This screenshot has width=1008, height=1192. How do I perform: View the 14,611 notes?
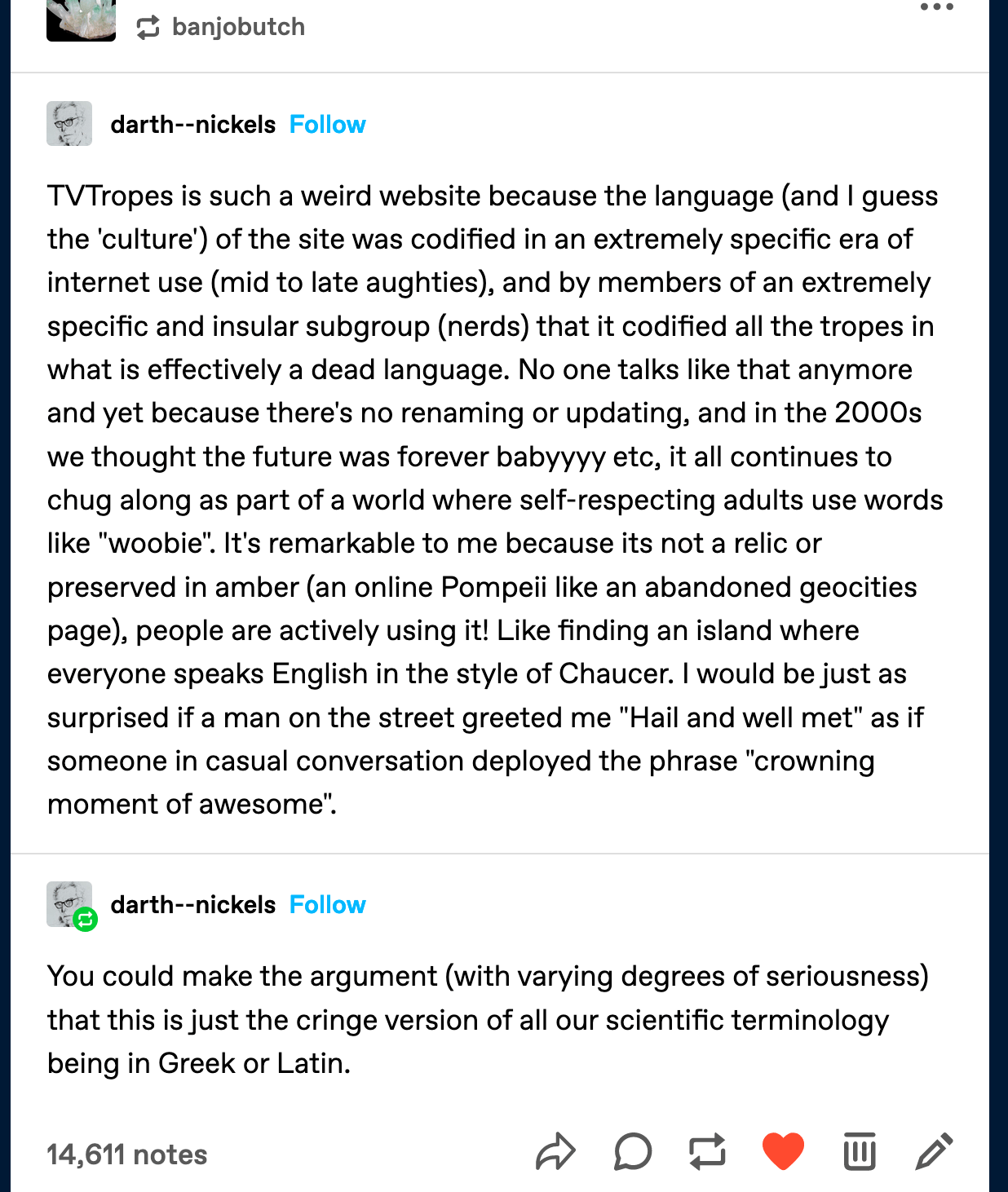click(126, 1153)
